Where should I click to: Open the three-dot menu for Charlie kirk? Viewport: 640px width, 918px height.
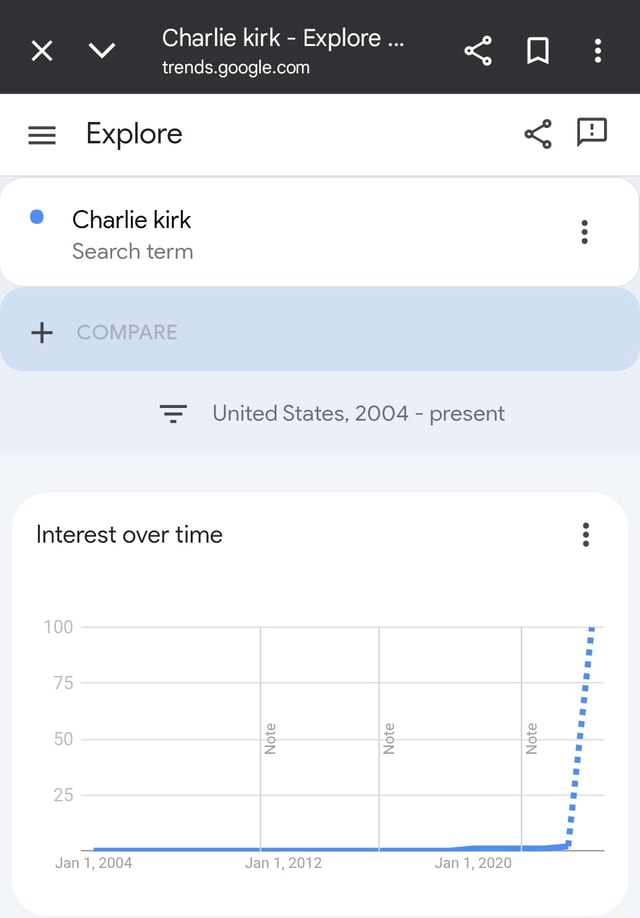click(584, 231)
